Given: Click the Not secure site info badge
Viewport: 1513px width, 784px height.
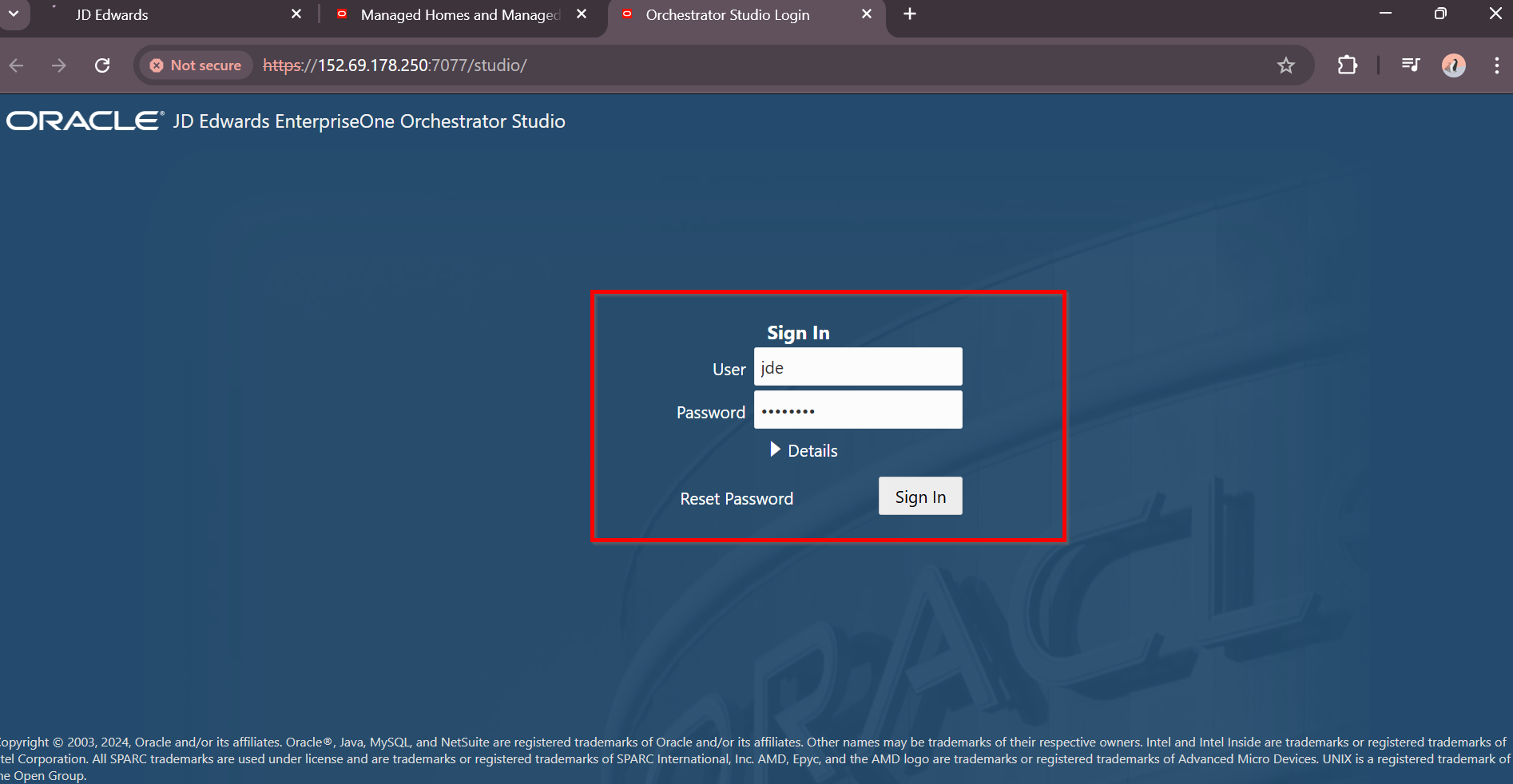Looking at the screenshot, I should pyautogui.click(x=197, y=65).
